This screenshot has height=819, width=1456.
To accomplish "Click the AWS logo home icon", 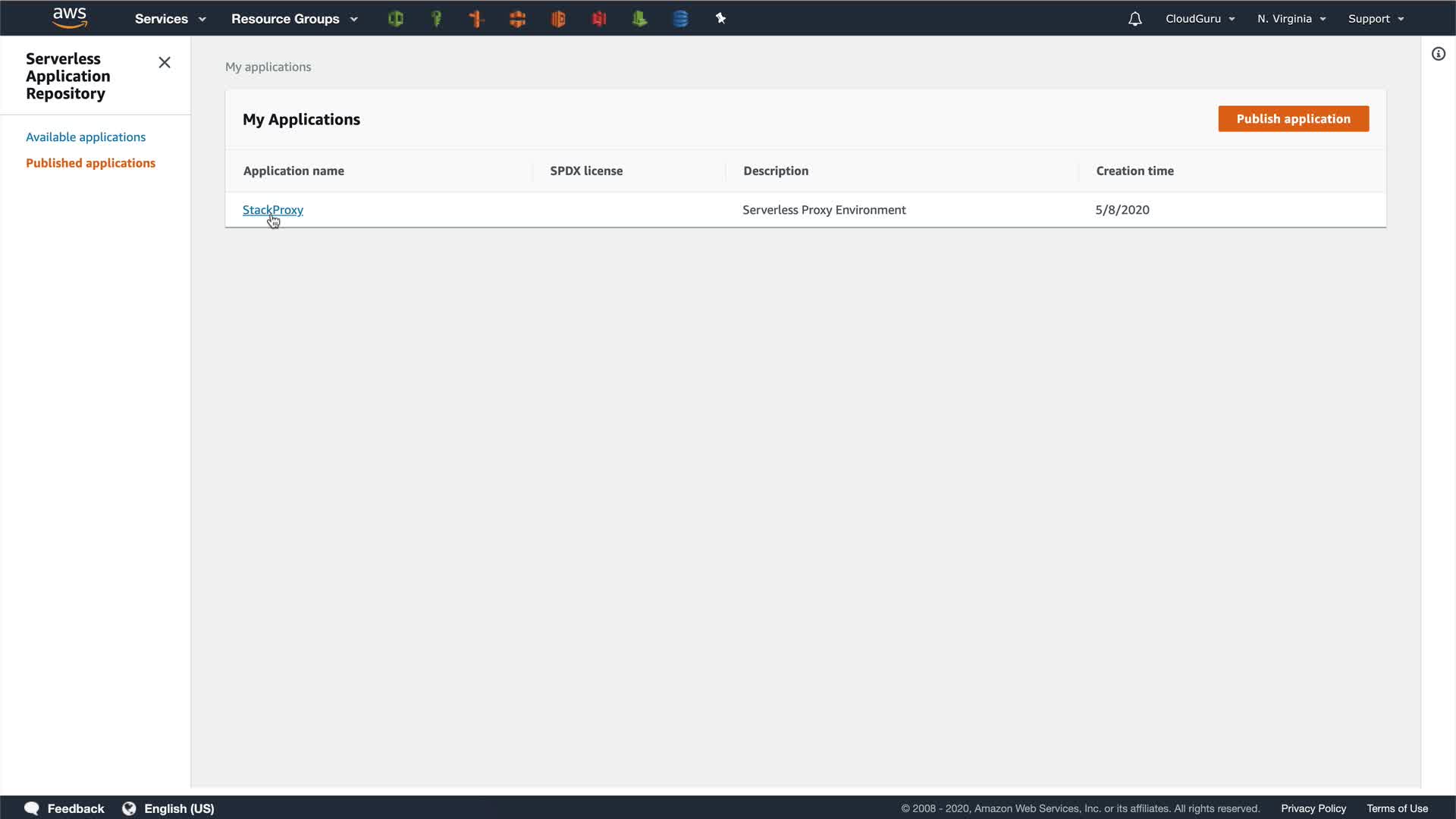I will (70, 18).
